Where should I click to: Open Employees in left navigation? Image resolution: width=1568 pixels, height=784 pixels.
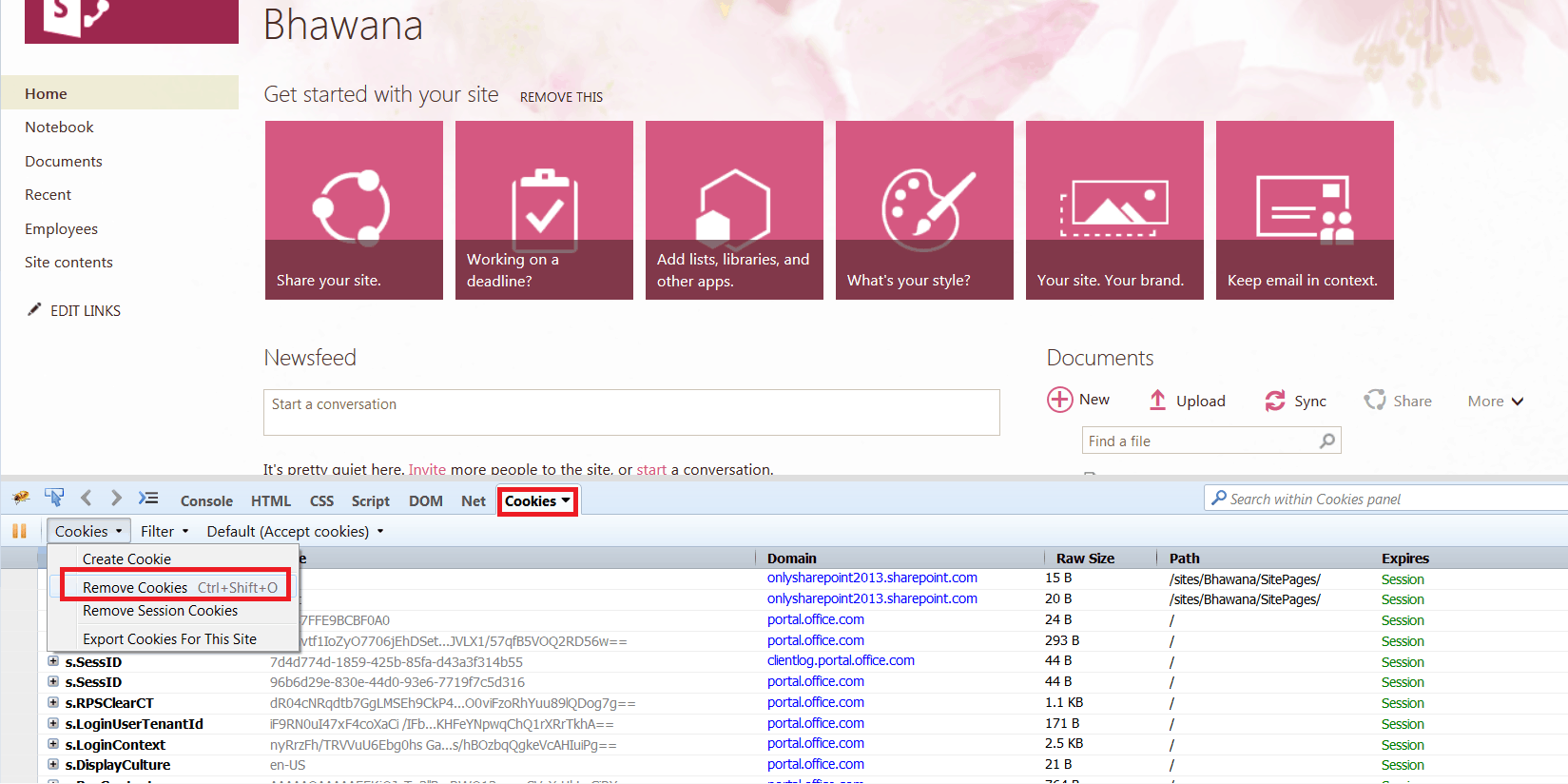(x=61, y=228)
